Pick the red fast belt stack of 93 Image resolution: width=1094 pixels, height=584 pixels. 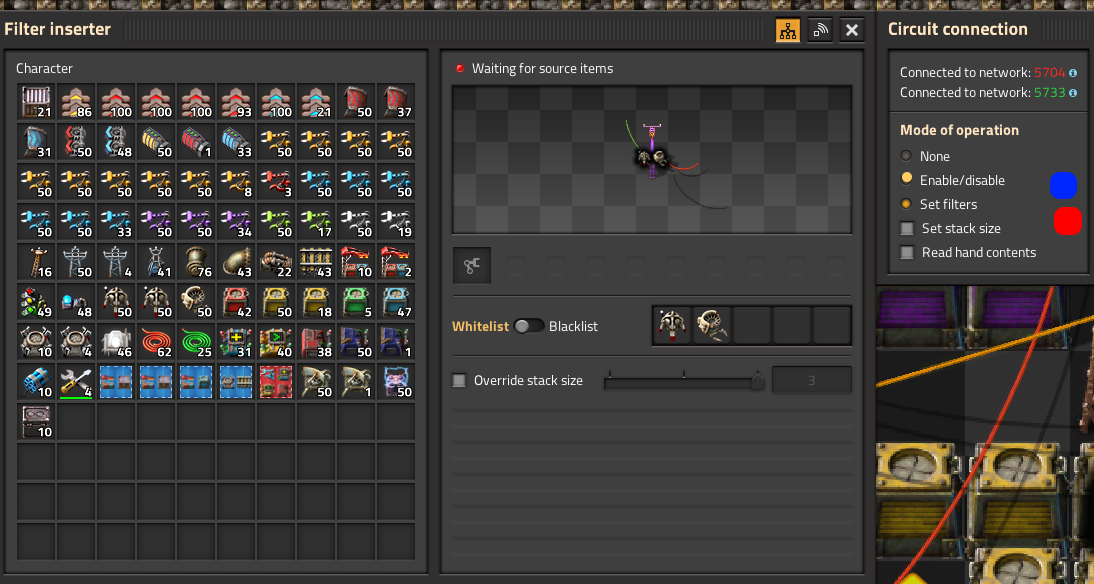click(x=236, y=103)
